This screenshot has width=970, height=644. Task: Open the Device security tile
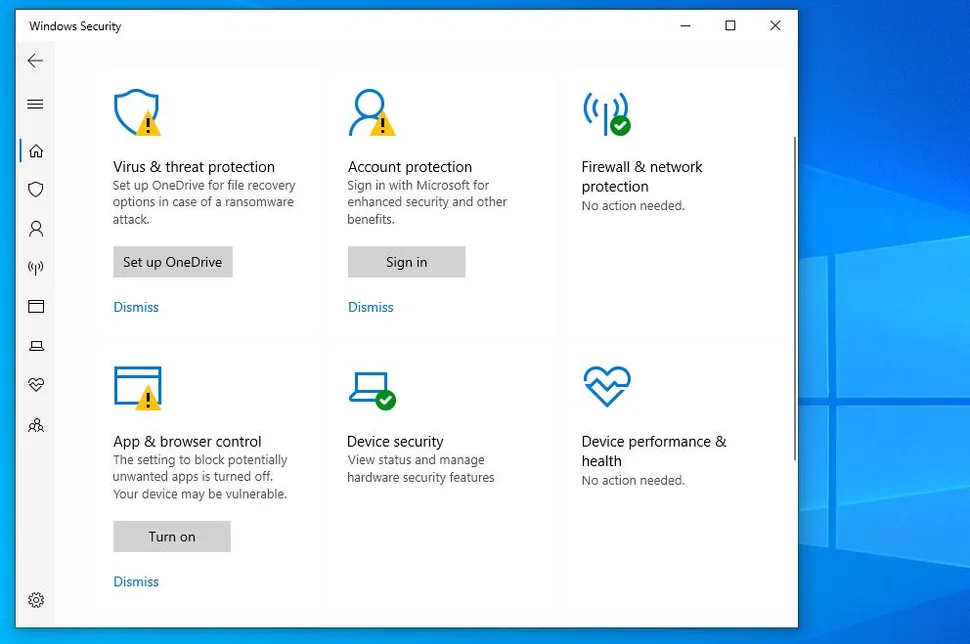395,441
